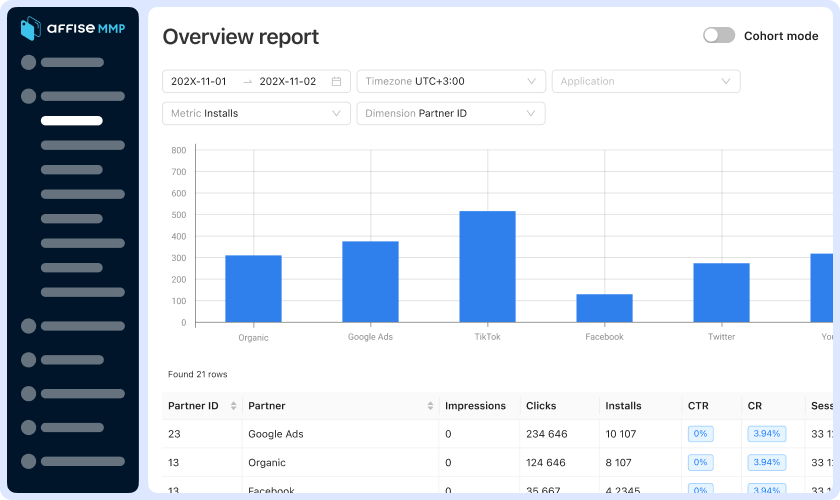The width and height of the screenshot is (840, 500).
Task: Sort by Partner ID column arrows
Action: pyautogui.click(x=234, y=406)
